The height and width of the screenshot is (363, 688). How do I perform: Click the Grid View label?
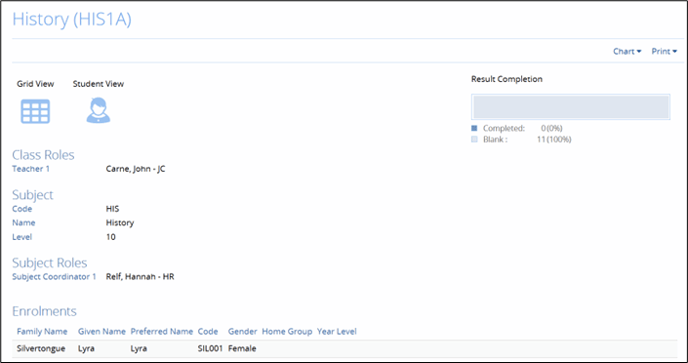click(x=36, y=84)
